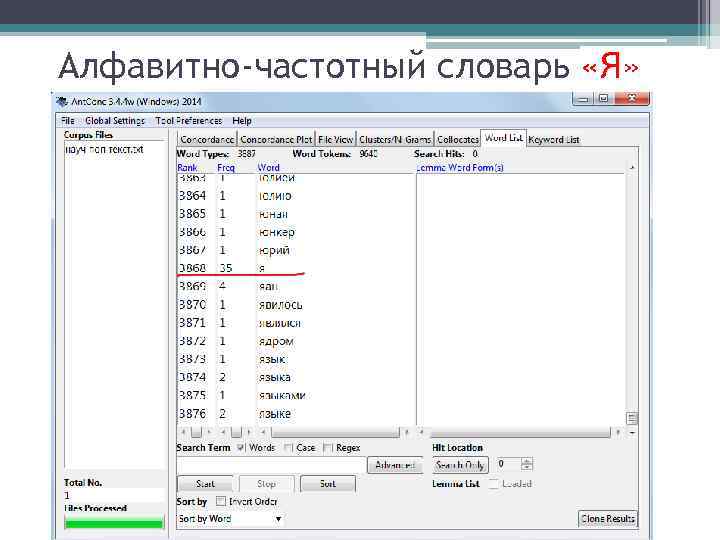The width and height of the screenshot is (720, 540).
Task: Click the Word column header
Action: pyautogui.click(x=269, y=168)
